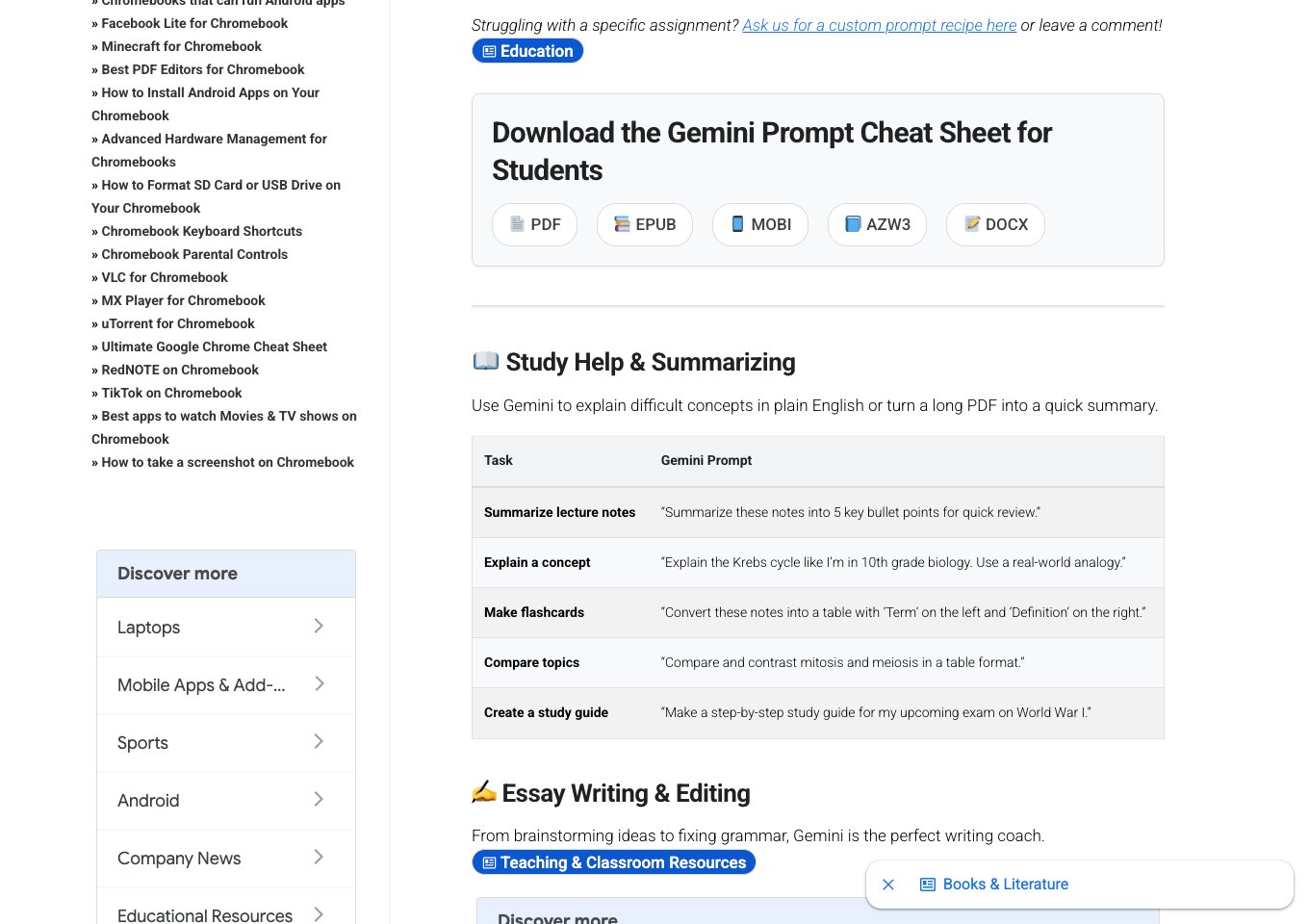1309x924 pixels.
Task: Click the Krebs cycle prompt text
Action: 893,562
